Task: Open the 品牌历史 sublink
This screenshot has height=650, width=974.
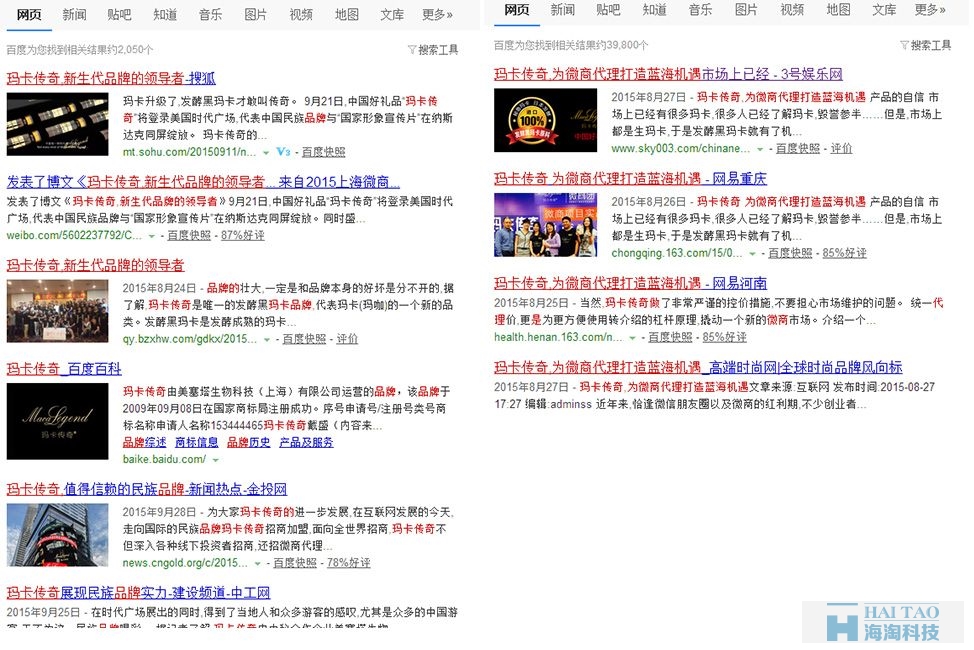Action: [x=248, y=442]
